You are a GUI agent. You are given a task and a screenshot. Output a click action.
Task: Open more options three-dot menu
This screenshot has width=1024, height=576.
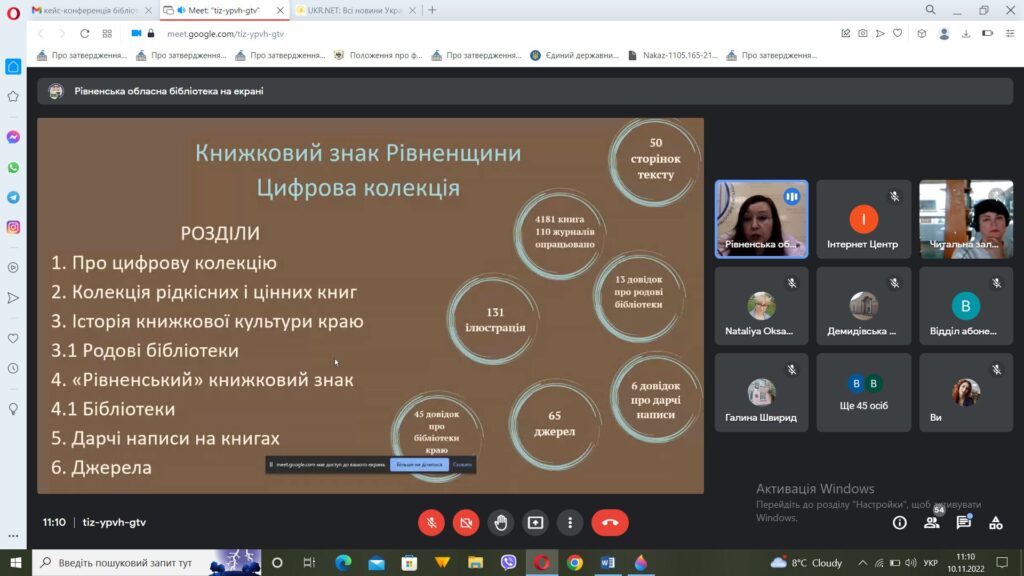click(x=570, y=522)
